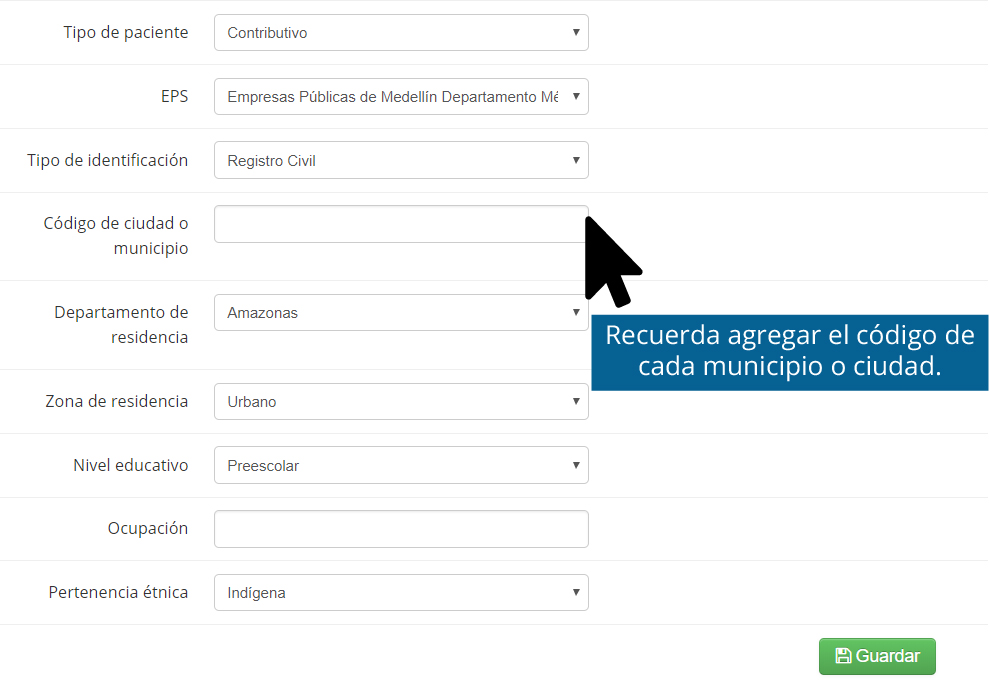The height and width of the screenshot is (697, 989).
Task: Click the Ocupación label
Action: coord(148,529)
